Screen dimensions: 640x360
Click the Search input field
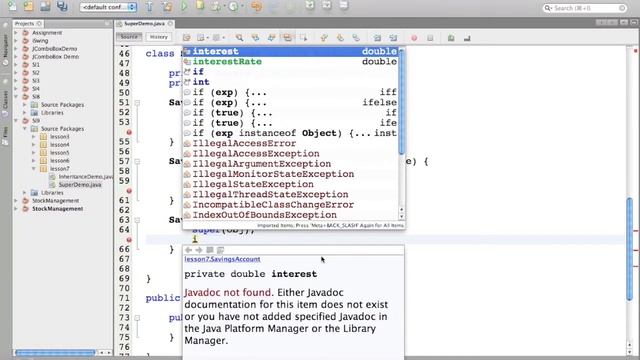pyautogui.click(x=584, y=8)
